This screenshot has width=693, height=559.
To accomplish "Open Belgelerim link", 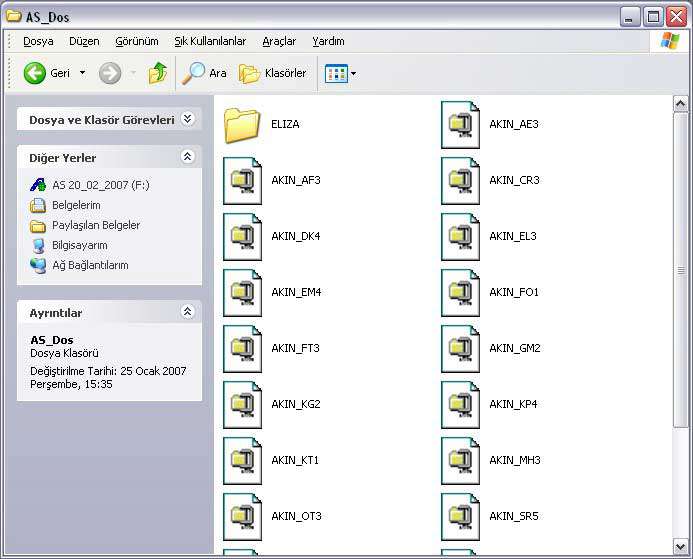I will pyautogui.click(x=76, y=205).
